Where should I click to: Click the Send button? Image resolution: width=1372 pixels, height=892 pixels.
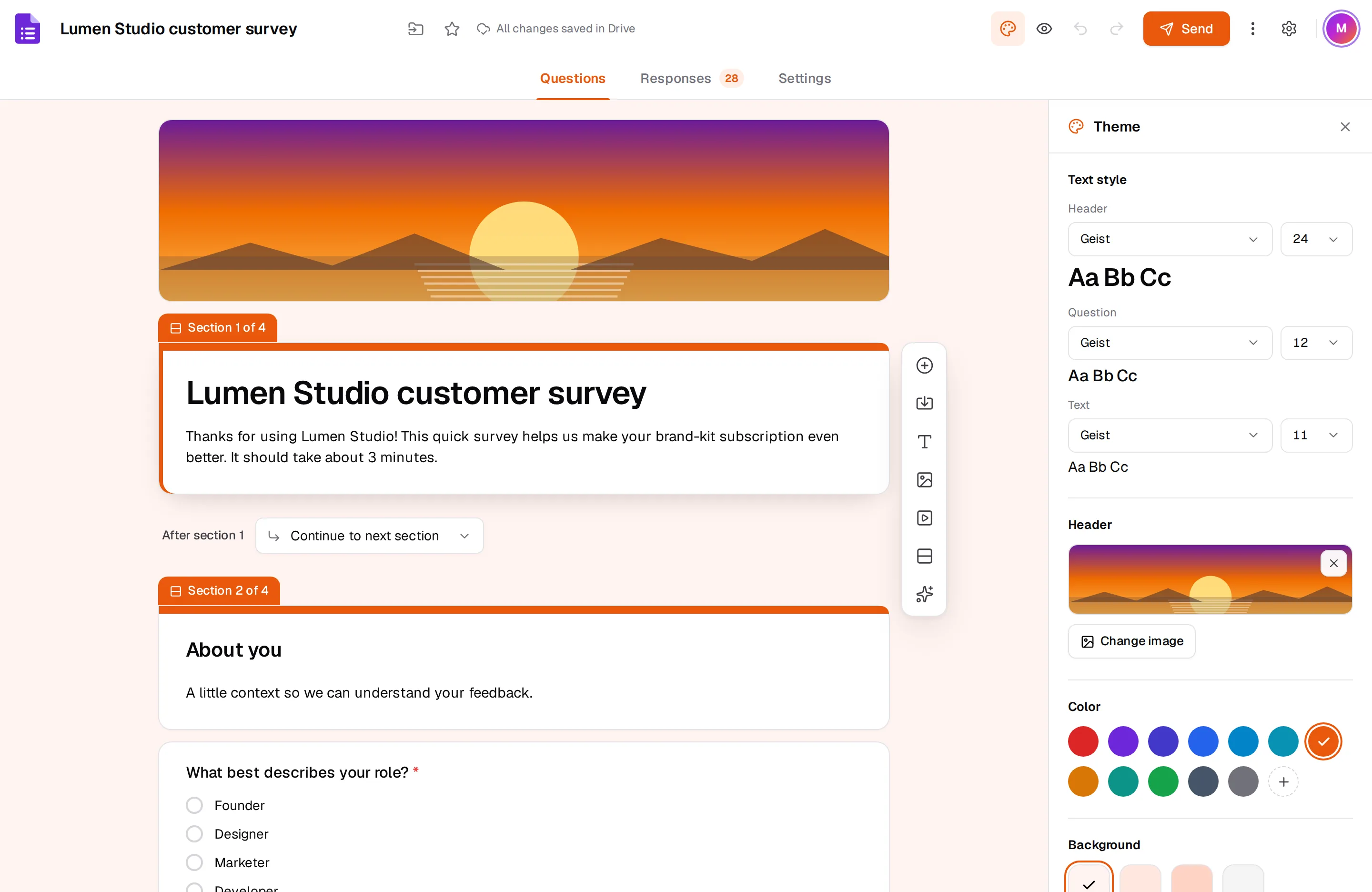click(1186, 28)
